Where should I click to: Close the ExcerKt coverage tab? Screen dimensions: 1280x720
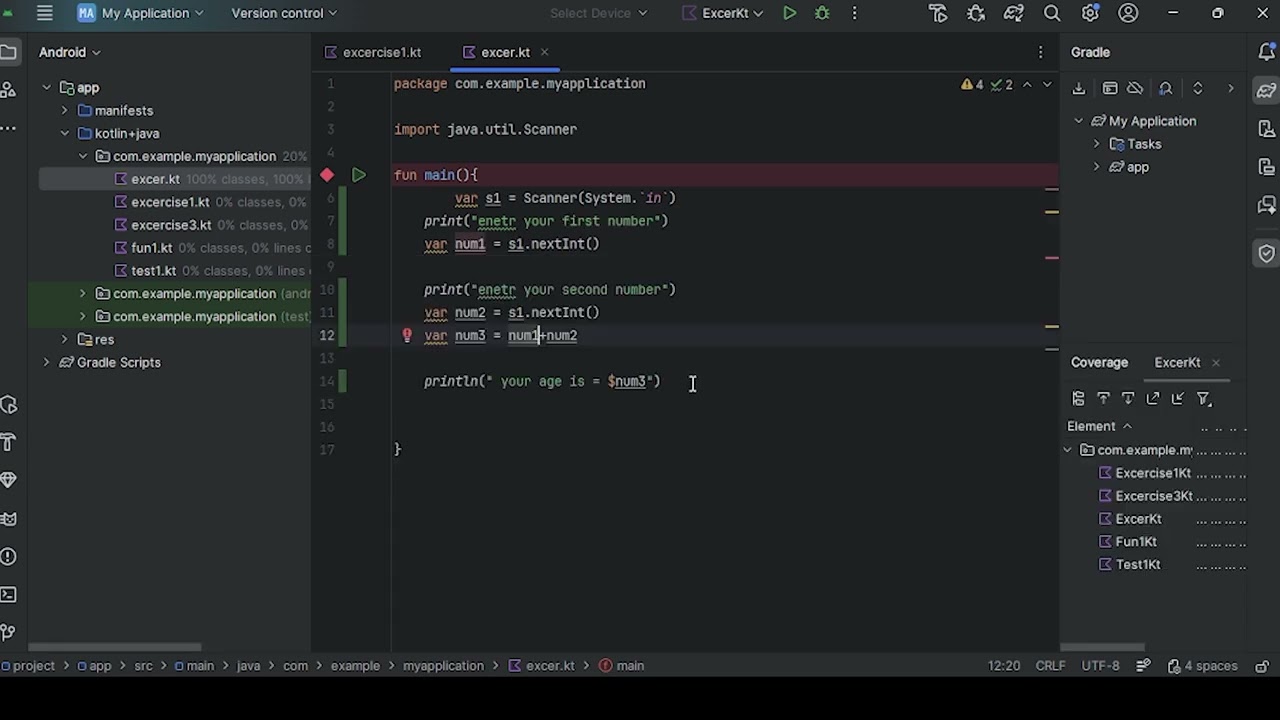click(1216, 363)
